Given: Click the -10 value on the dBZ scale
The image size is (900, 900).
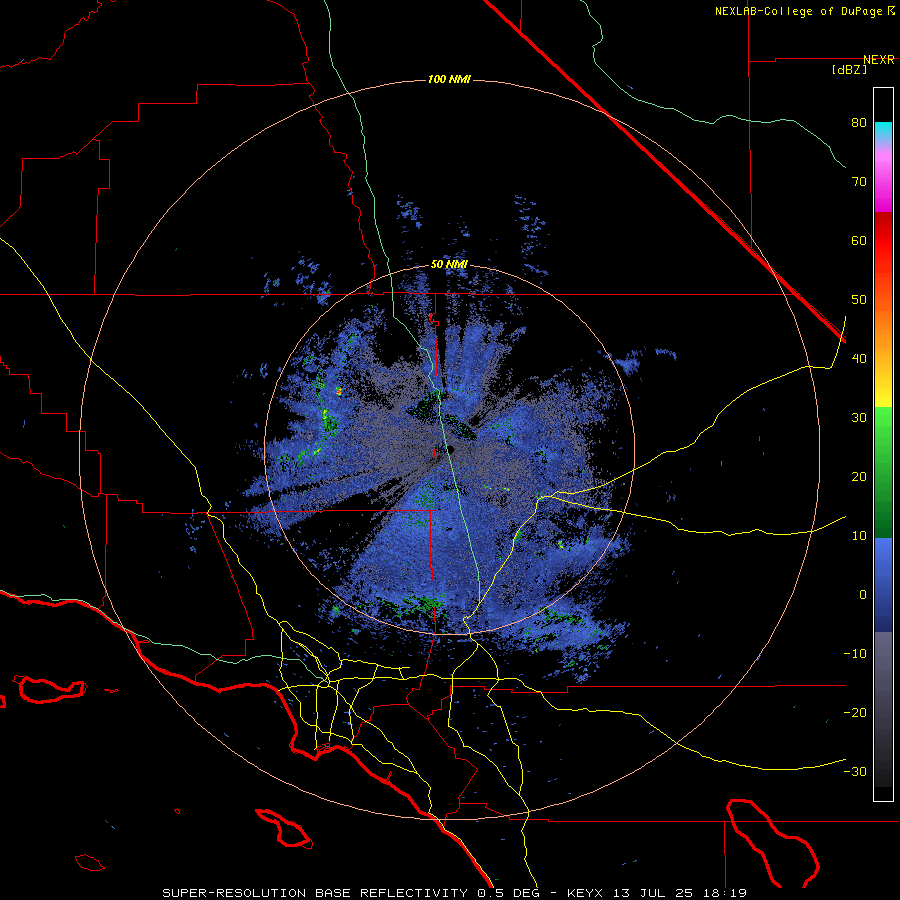Looking at the screenshot, I should [855, 654].
